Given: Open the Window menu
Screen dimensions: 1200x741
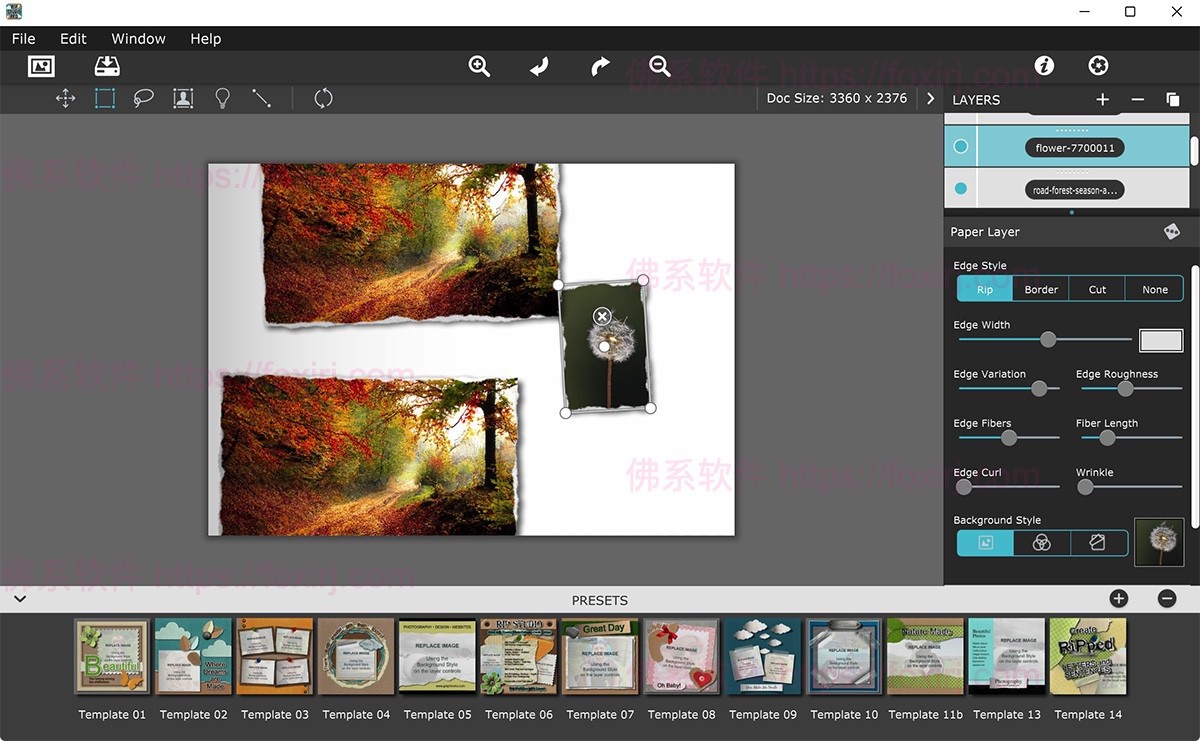Looking at the screenshot, I should click(137, 38).
